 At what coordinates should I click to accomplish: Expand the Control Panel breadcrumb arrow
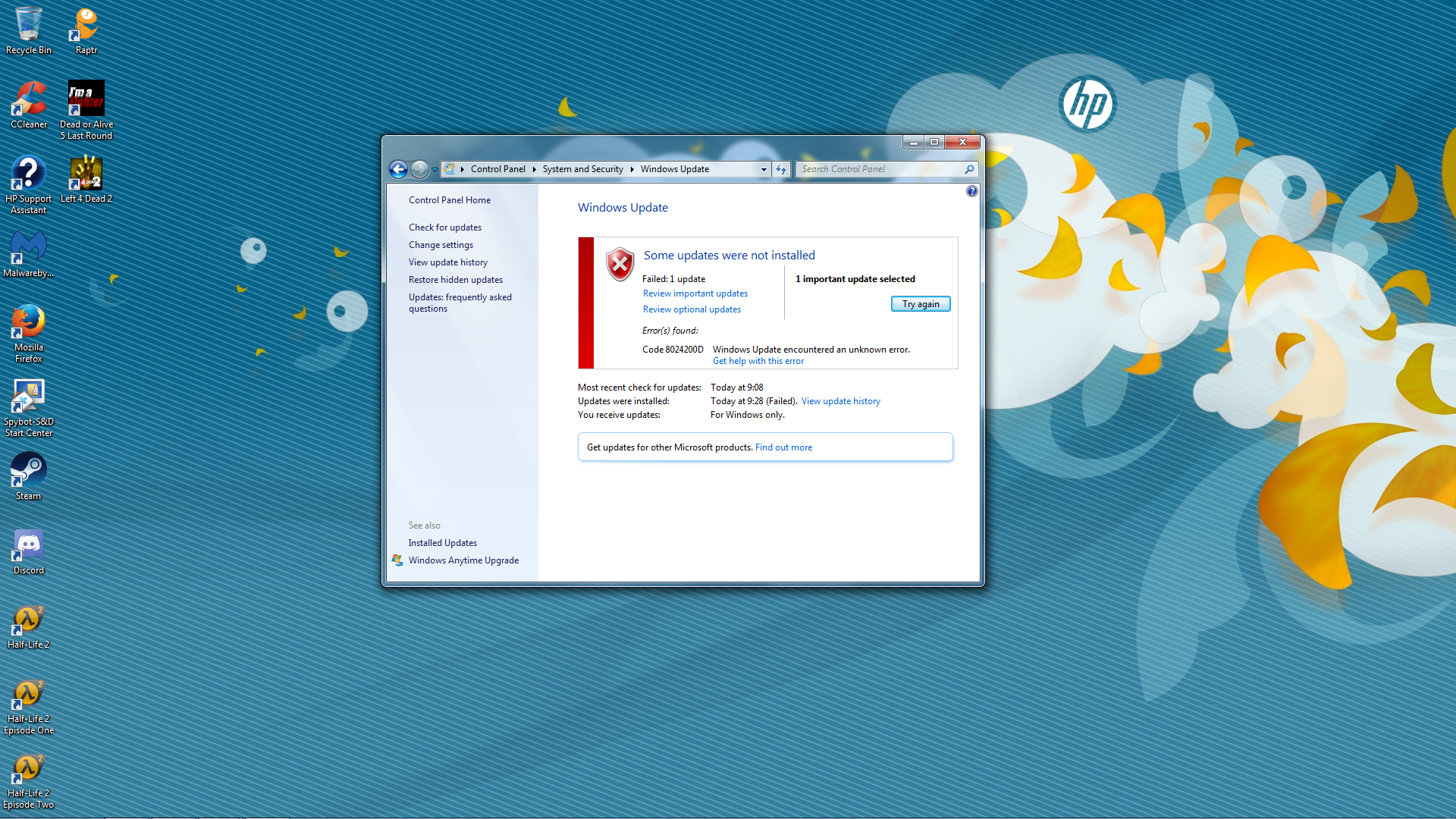(534, 169)
